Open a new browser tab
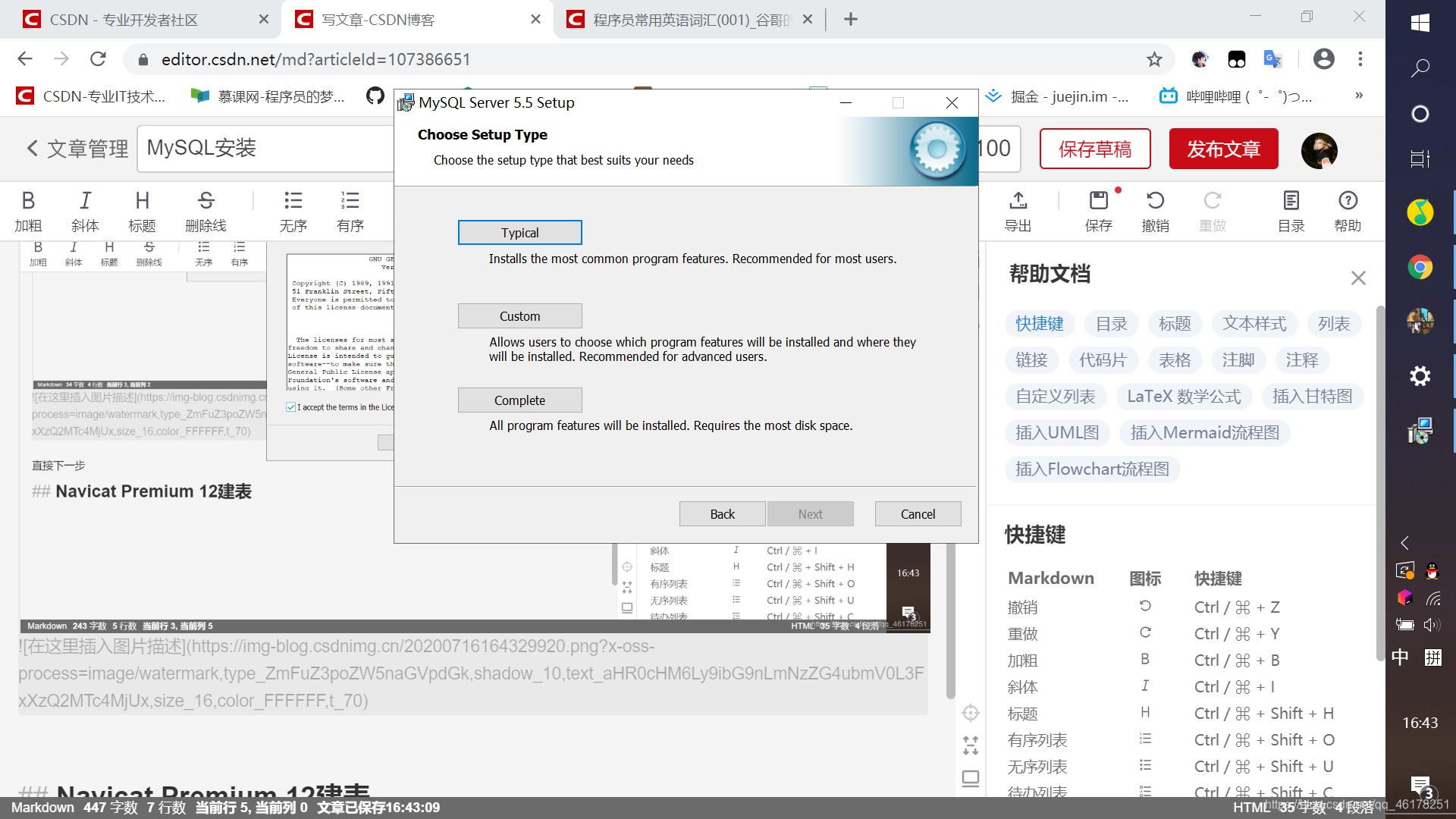 (851, 19)
